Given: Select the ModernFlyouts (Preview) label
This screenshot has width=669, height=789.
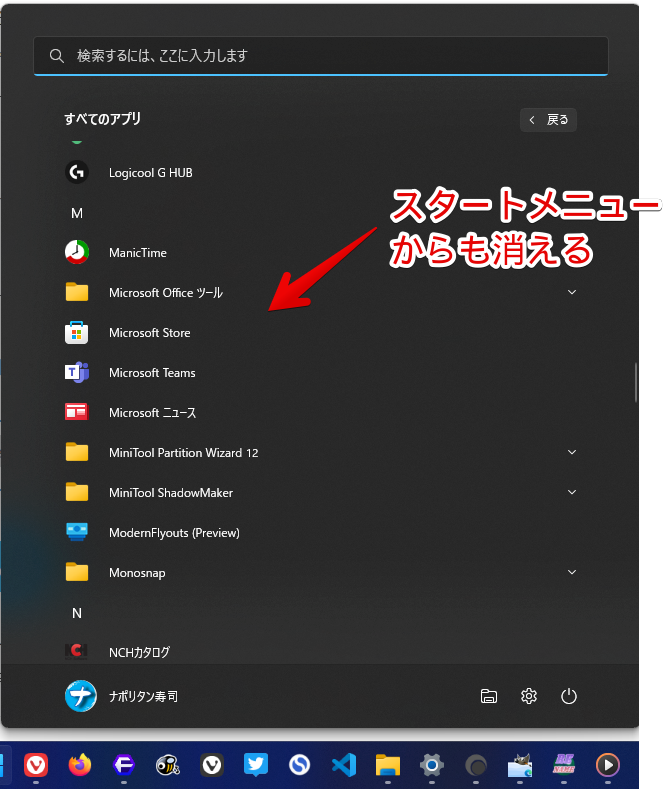Looking at the screenshot, I should click(x=175, y=532).
